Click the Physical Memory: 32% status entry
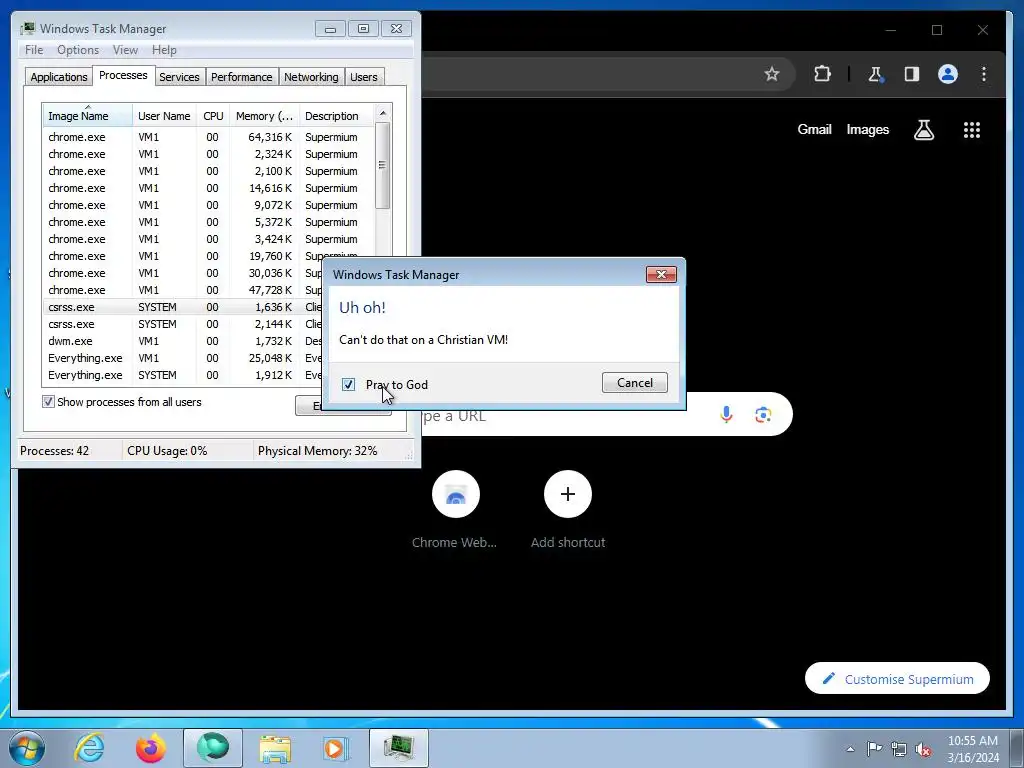 317,451
